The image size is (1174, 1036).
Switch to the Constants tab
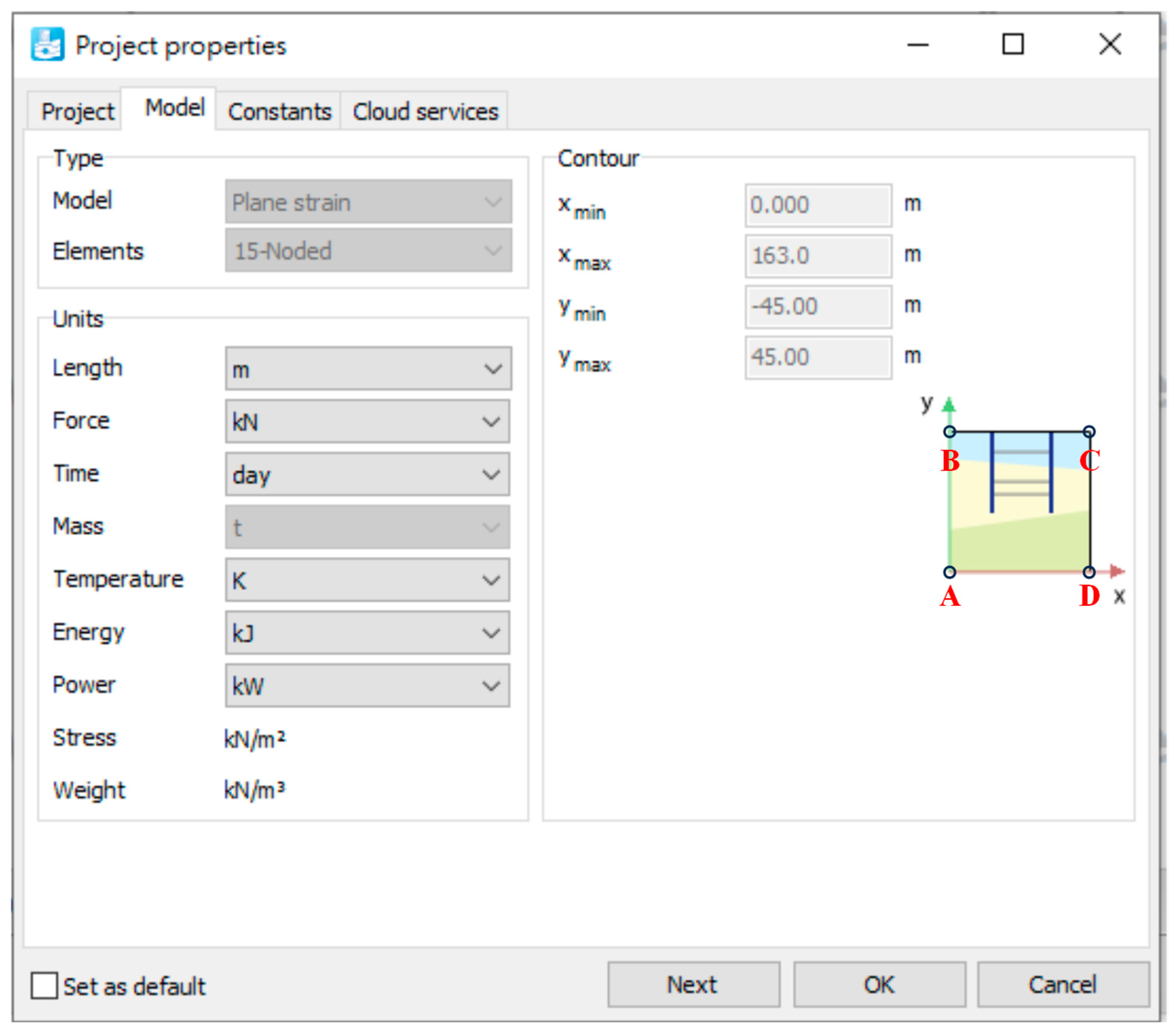click(x=280, y=112)
